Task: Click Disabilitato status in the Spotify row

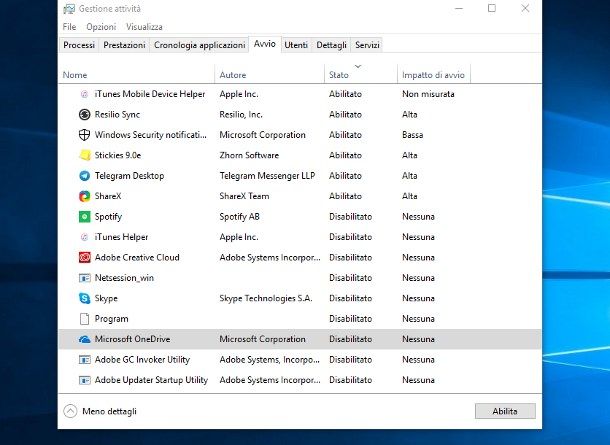Action: (351, 216)
